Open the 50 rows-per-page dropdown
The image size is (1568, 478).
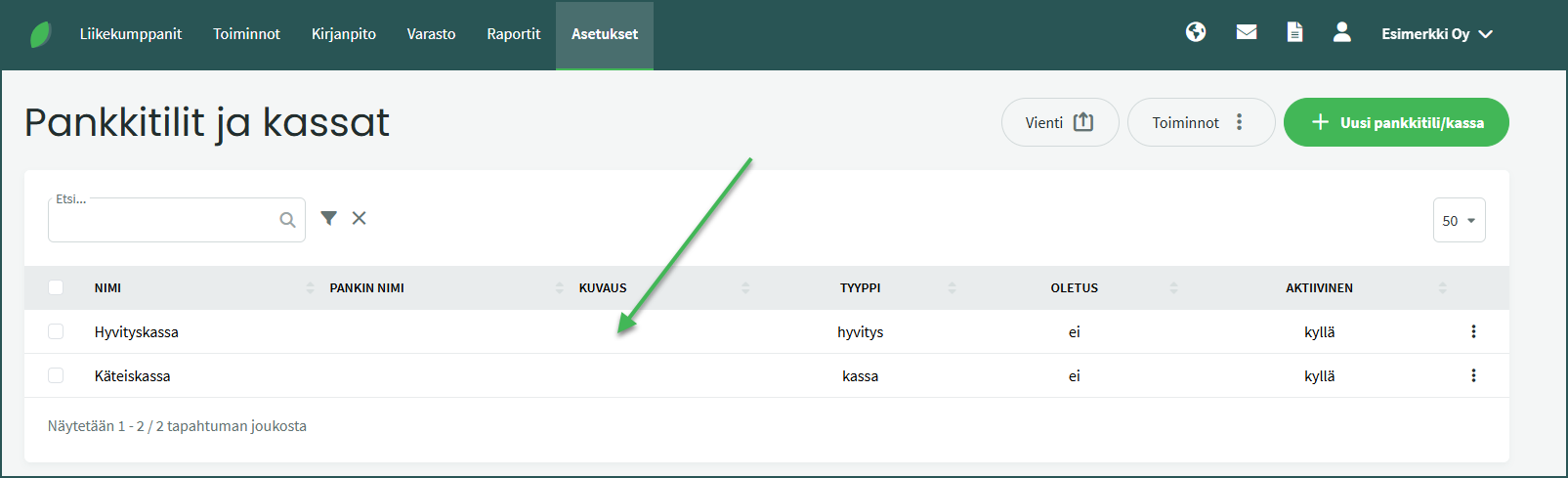[x=1459, y=220]
